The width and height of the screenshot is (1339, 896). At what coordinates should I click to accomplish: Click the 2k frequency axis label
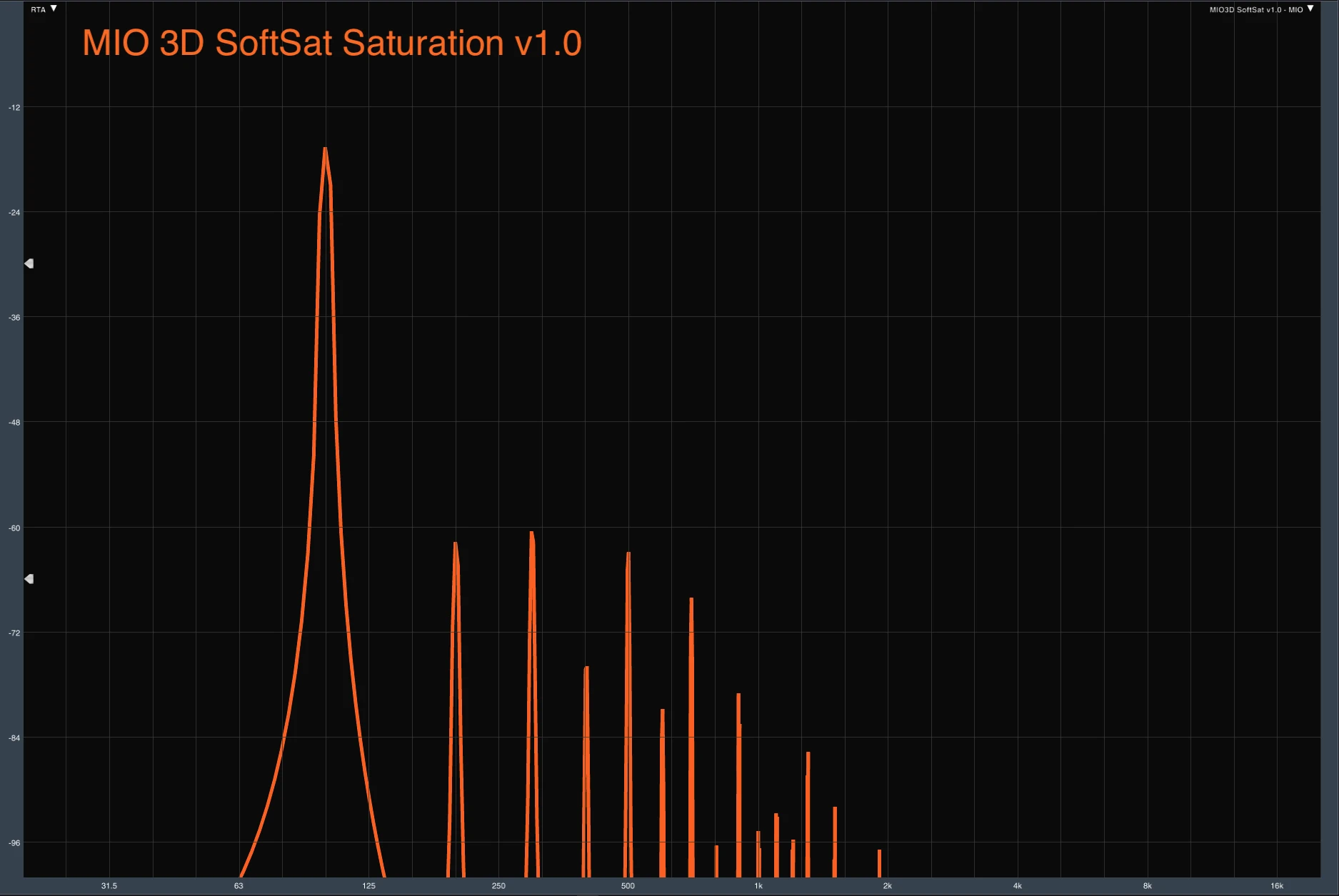tap(888, 886)
